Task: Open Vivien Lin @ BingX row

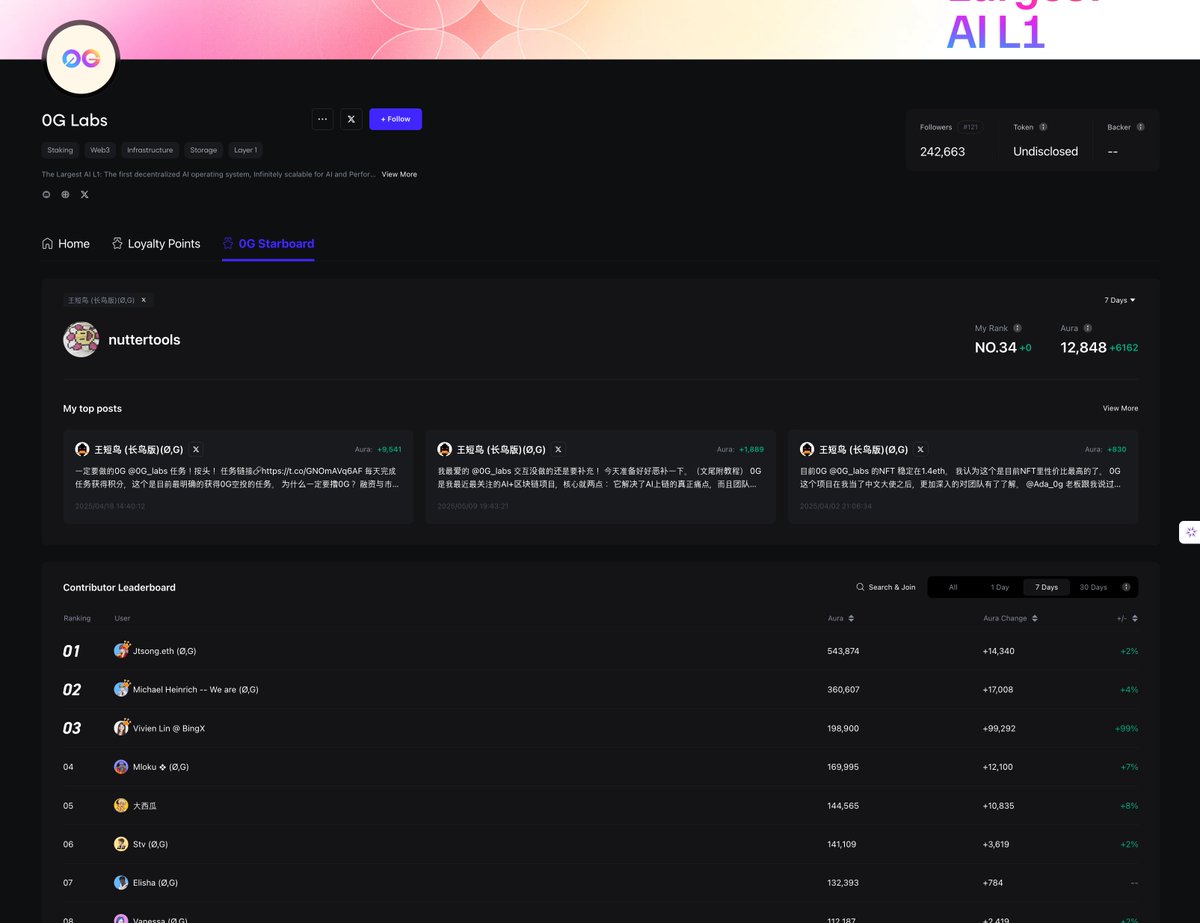Action: tap(600, 728)
